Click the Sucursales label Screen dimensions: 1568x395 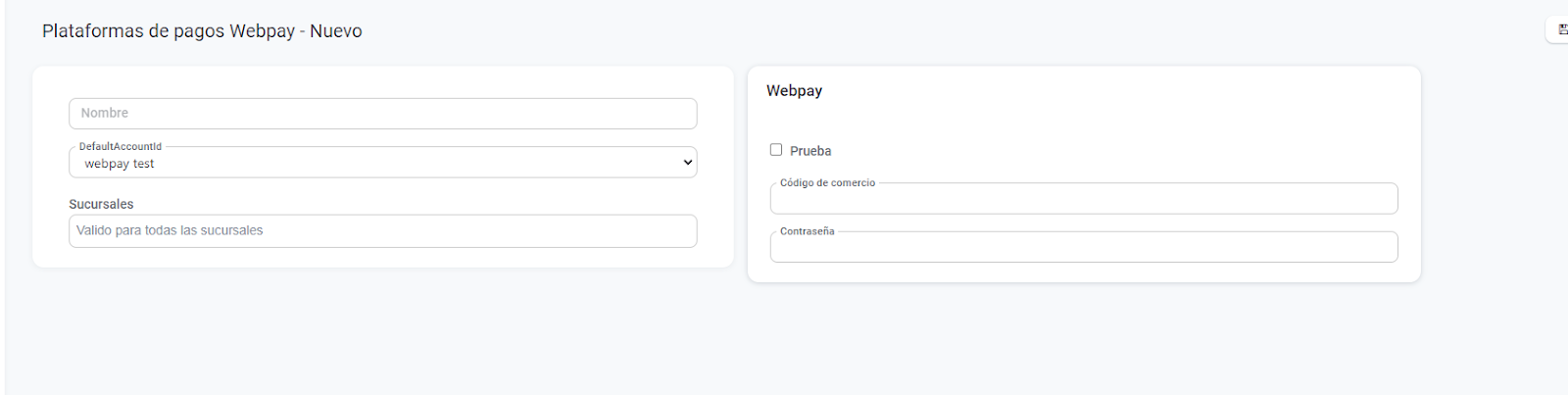[x=101, y=204]
